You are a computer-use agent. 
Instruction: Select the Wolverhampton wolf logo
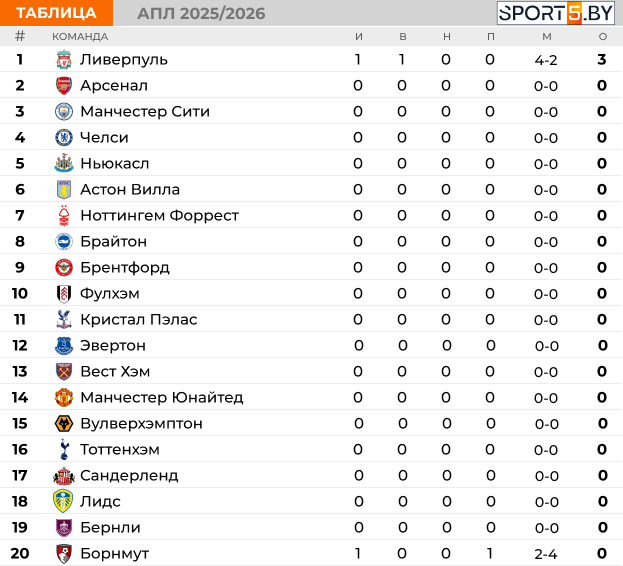tap(64, 423)
